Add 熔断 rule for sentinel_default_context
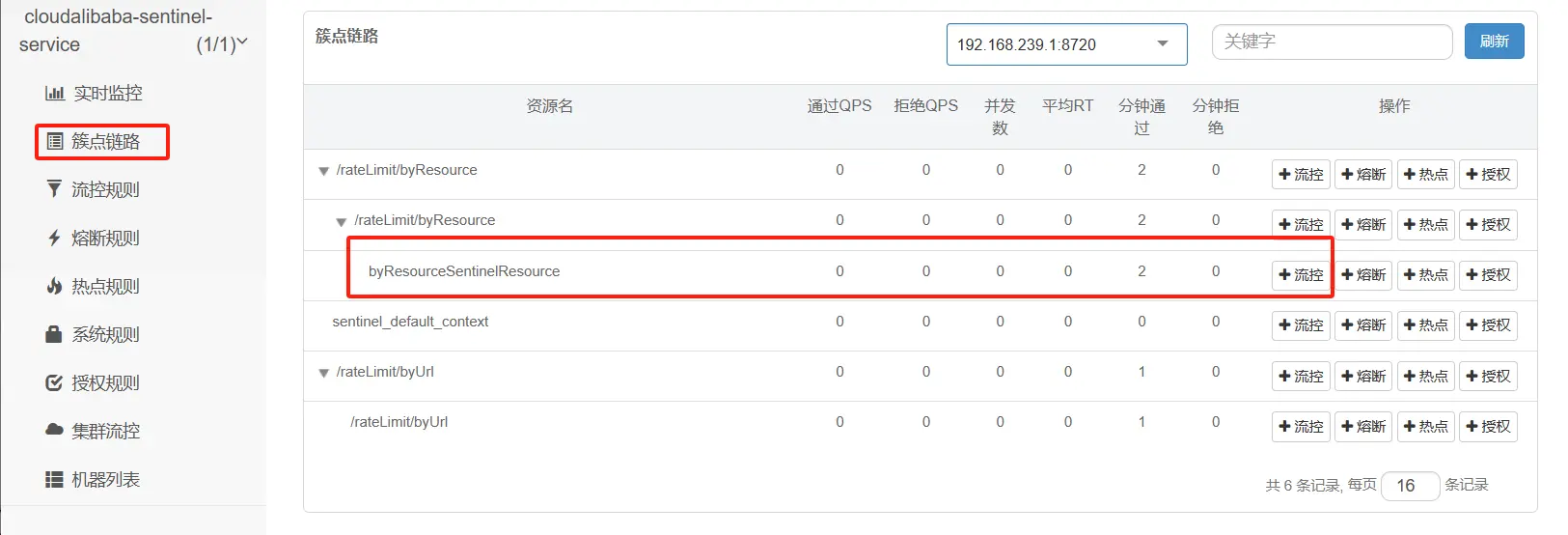The width and height of the screenshot is (1568, 535). 1362,325
